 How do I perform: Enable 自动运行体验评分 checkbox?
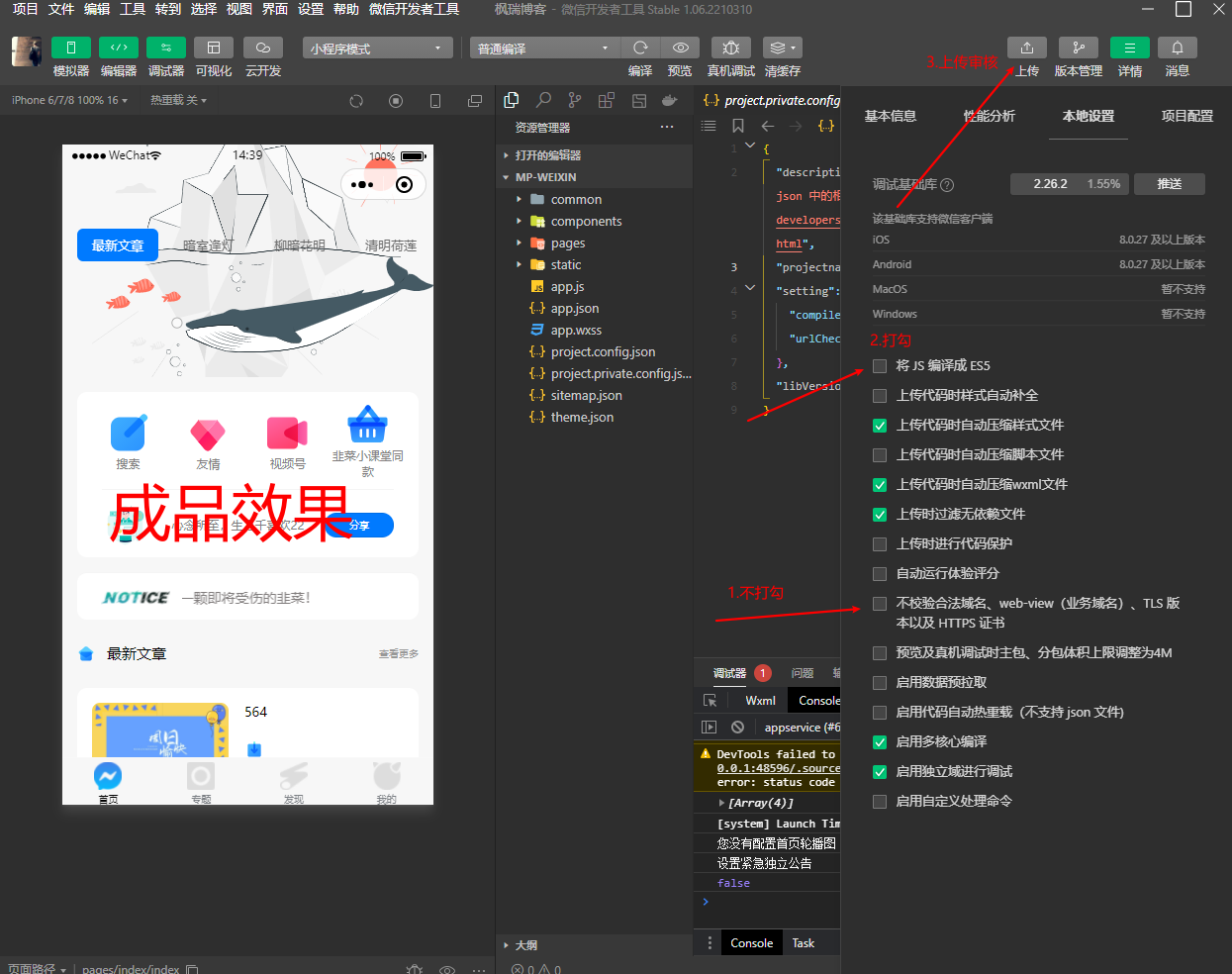[x=880, y=574]
